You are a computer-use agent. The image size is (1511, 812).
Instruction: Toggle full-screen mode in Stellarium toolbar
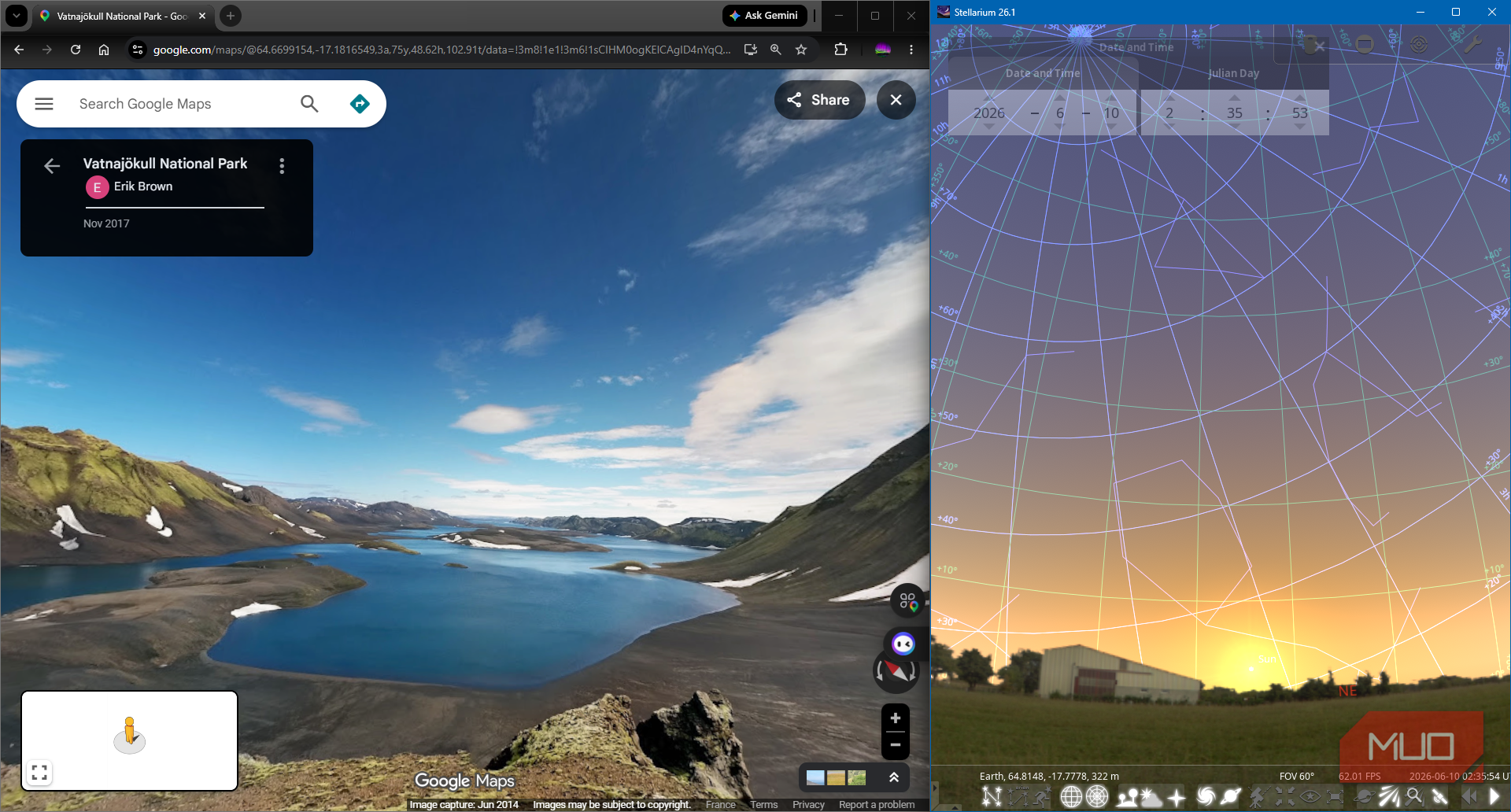click(1335, 797)
